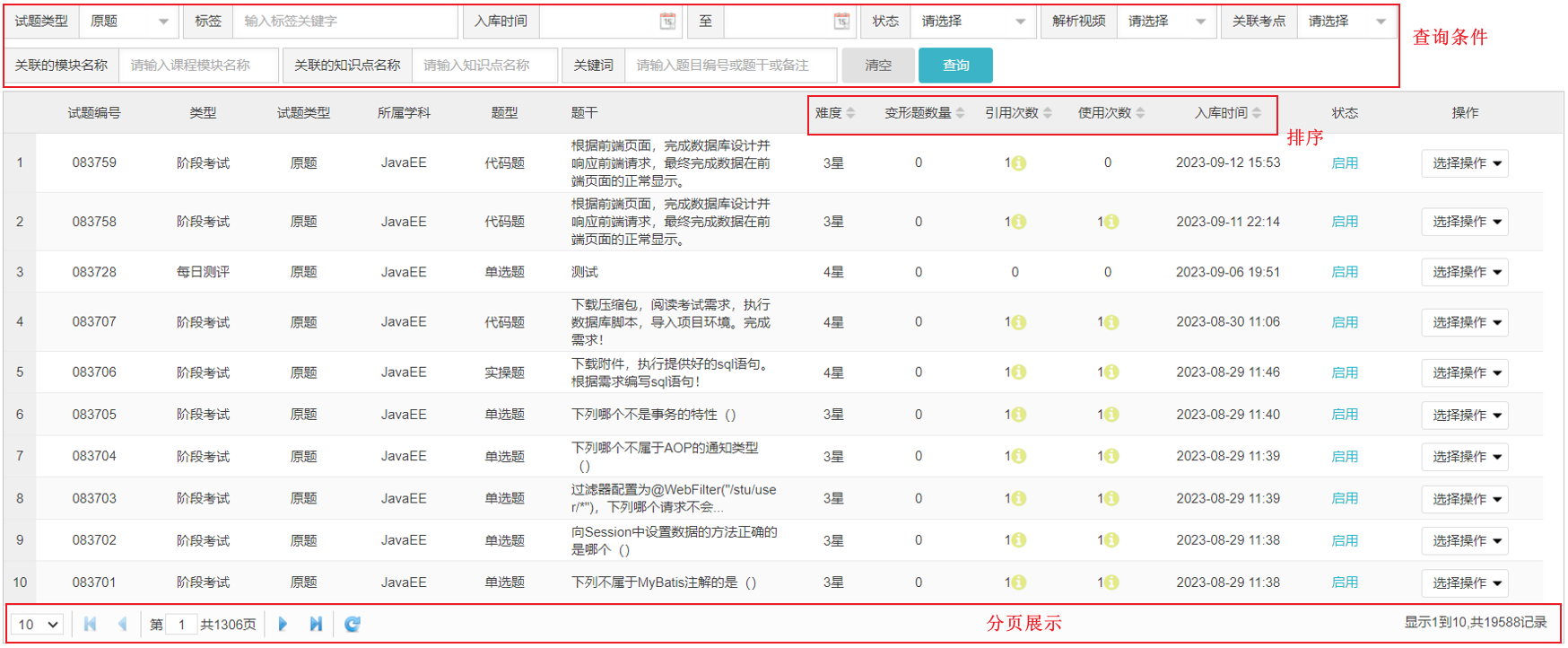
Task: Sort the table by 使用次数 column
Action: (x=1111, y=113)
